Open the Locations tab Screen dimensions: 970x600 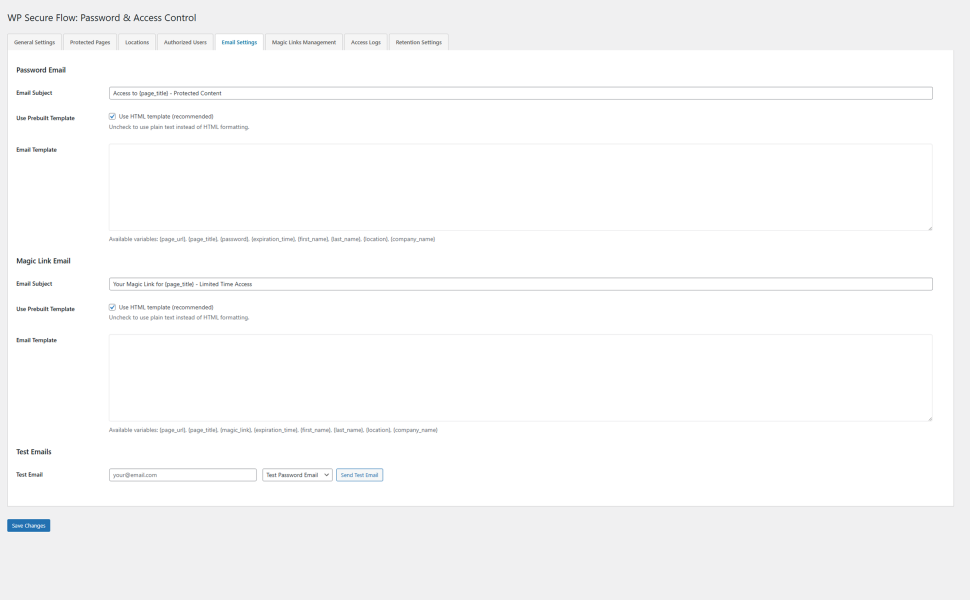(x=137, y=42)
